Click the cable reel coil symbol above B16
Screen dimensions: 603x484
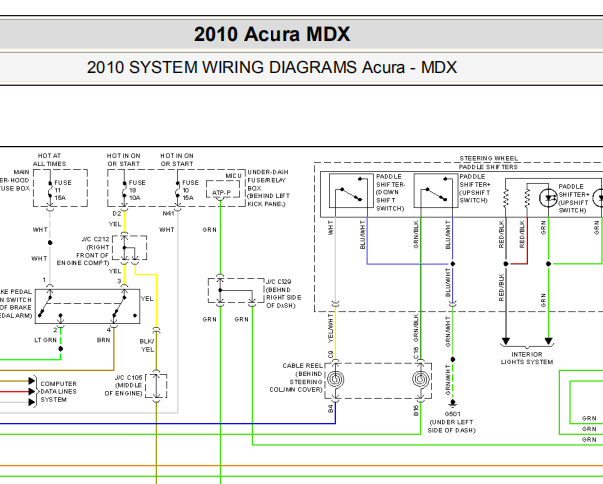(421, 380)
